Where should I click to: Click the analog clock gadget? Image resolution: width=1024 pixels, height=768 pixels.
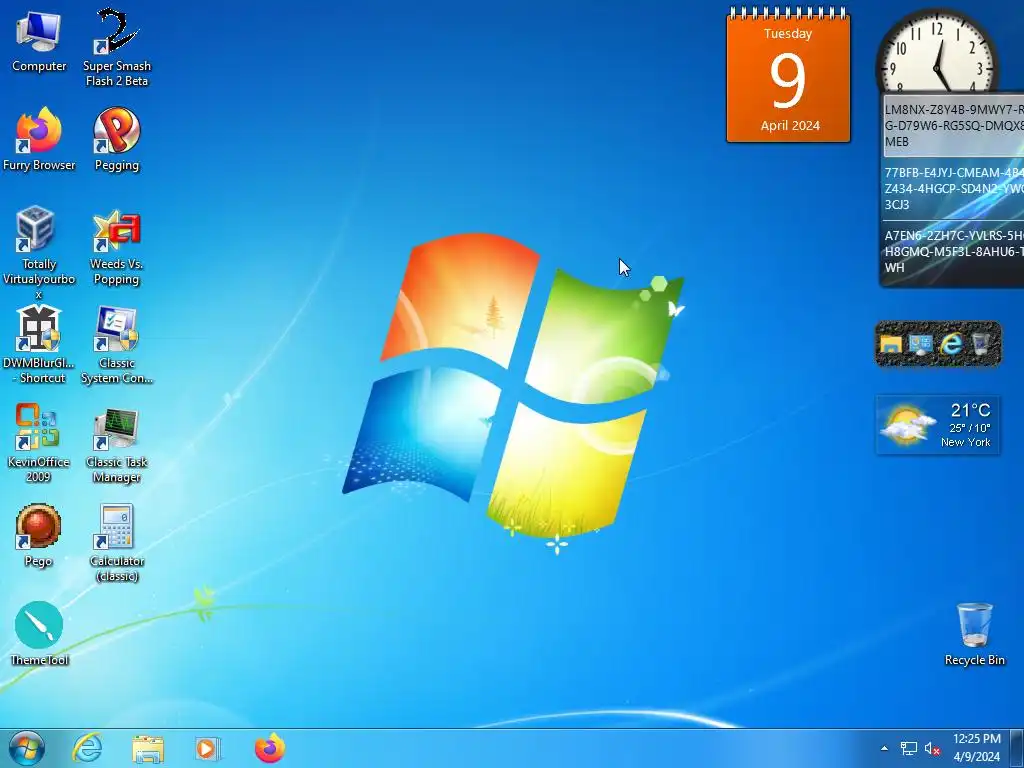pyautogui.click(x=937, y=51)
